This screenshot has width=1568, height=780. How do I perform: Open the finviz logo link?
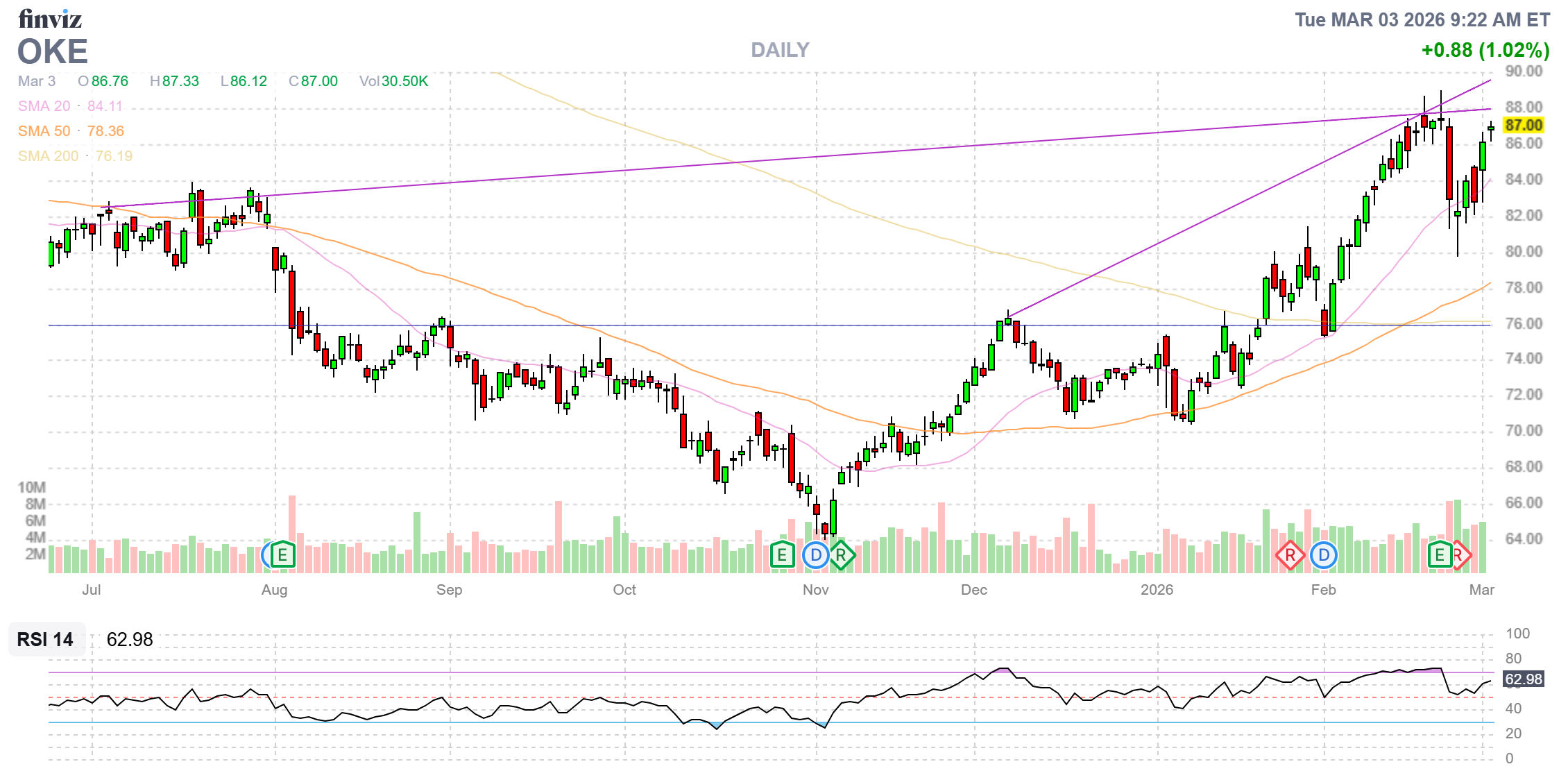[x=50, y=19]
